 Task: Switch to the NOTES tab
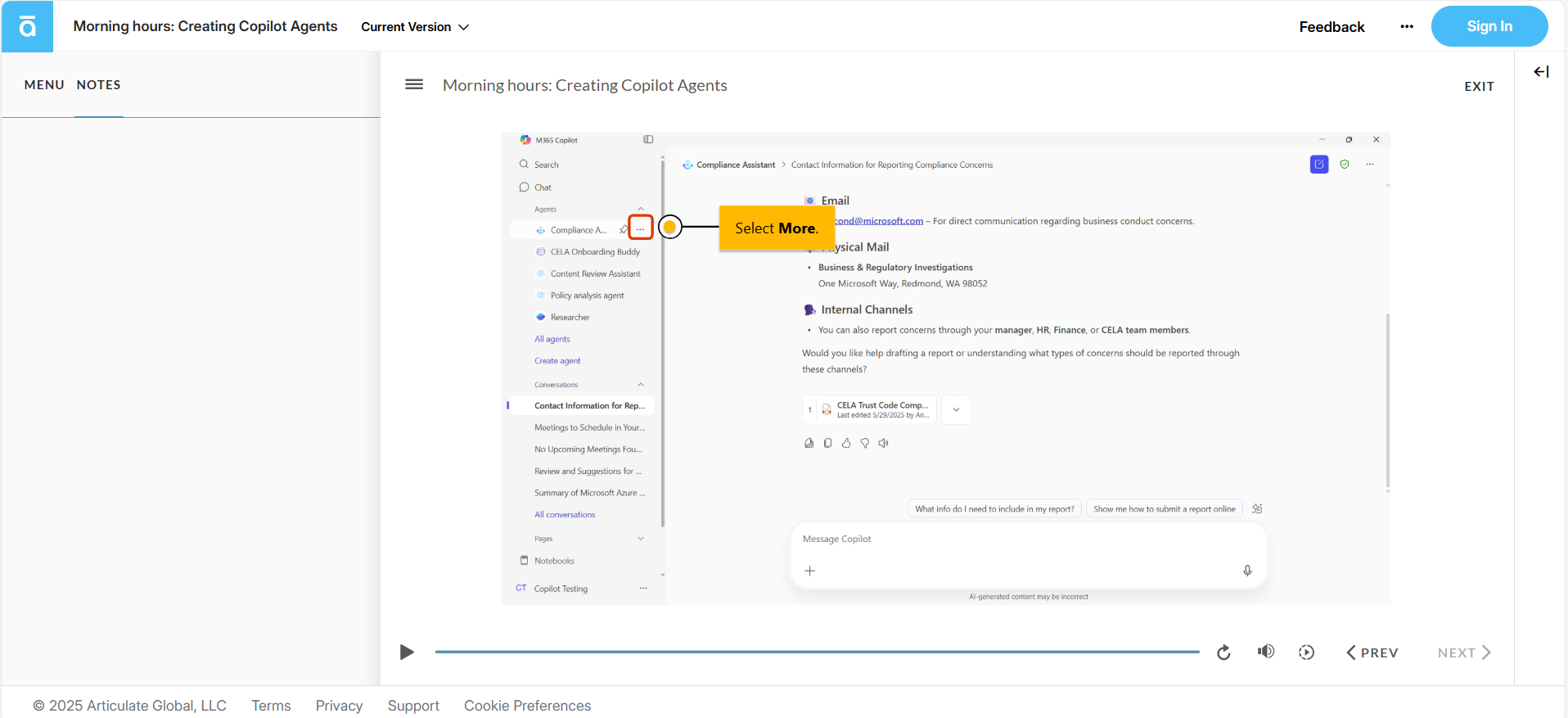tap(99, 85)
